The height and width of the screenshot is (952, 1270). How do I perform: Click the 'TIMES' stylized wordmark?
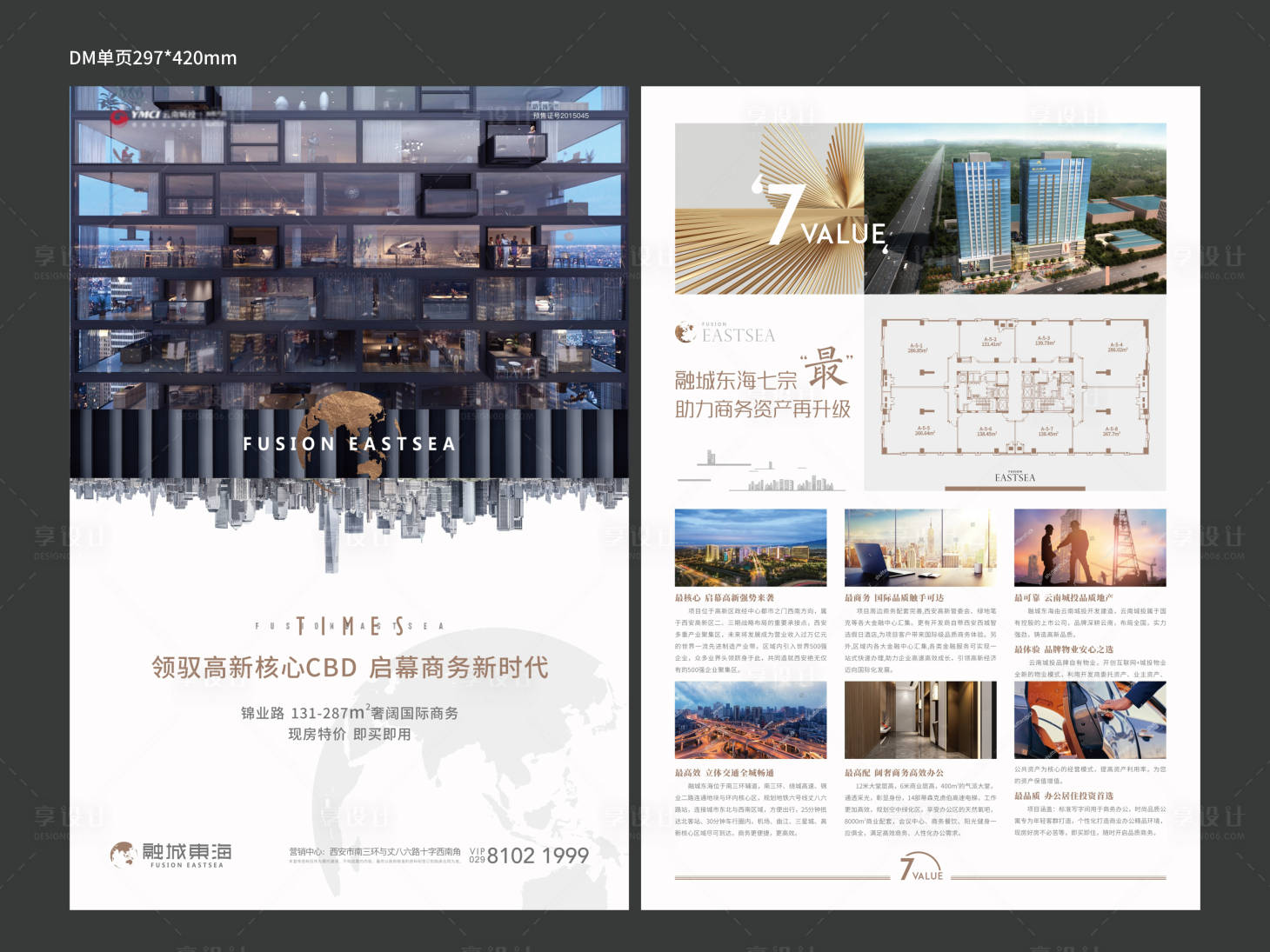pos(350,626)
